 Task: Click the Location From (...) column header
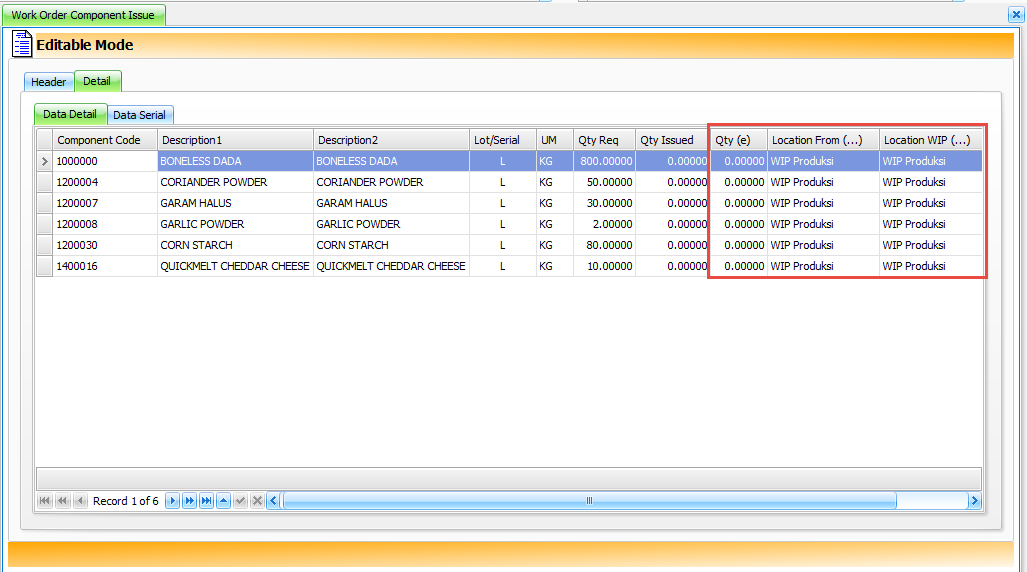pyautogui.click(x=823, y=140)
